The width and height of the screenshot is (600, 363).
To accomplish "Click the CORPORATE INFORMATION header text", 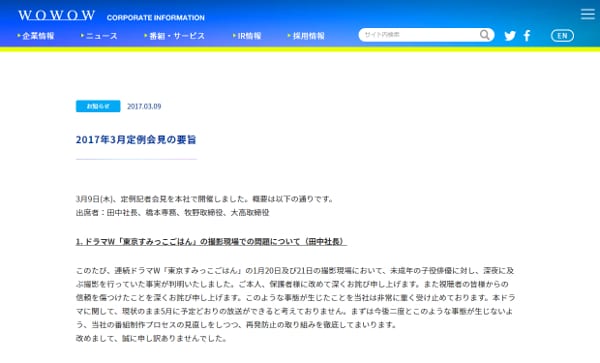I will click(x=156, y=18).
